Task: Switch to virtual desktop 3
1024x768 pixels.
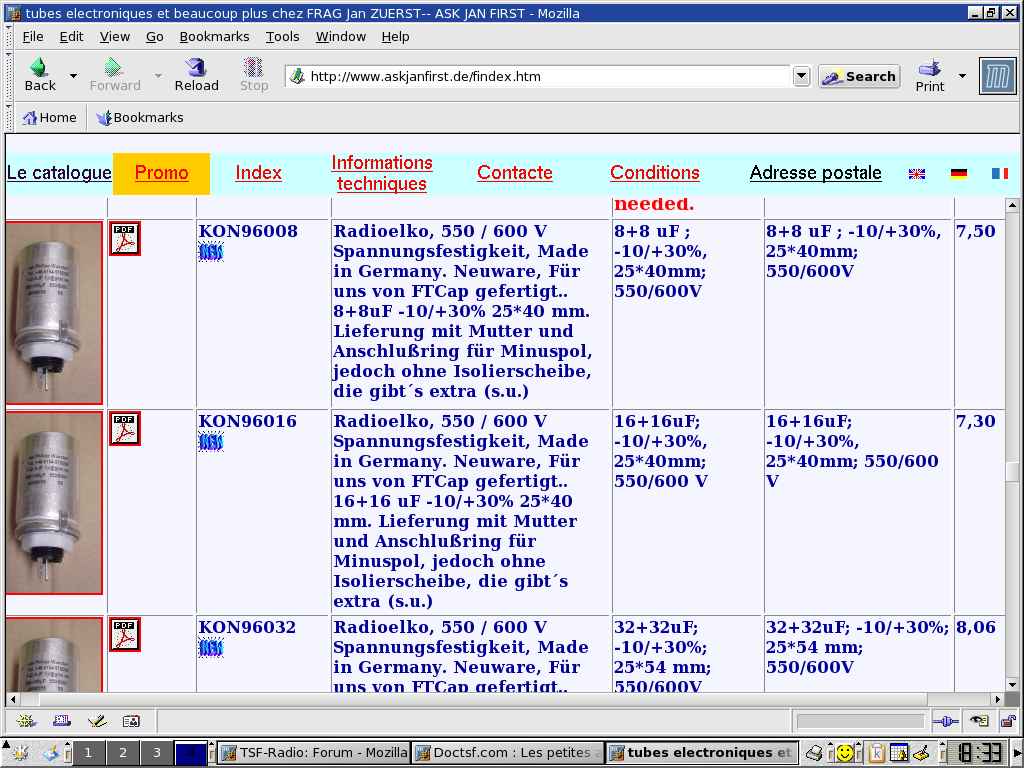Action: (x=156, y=752)
